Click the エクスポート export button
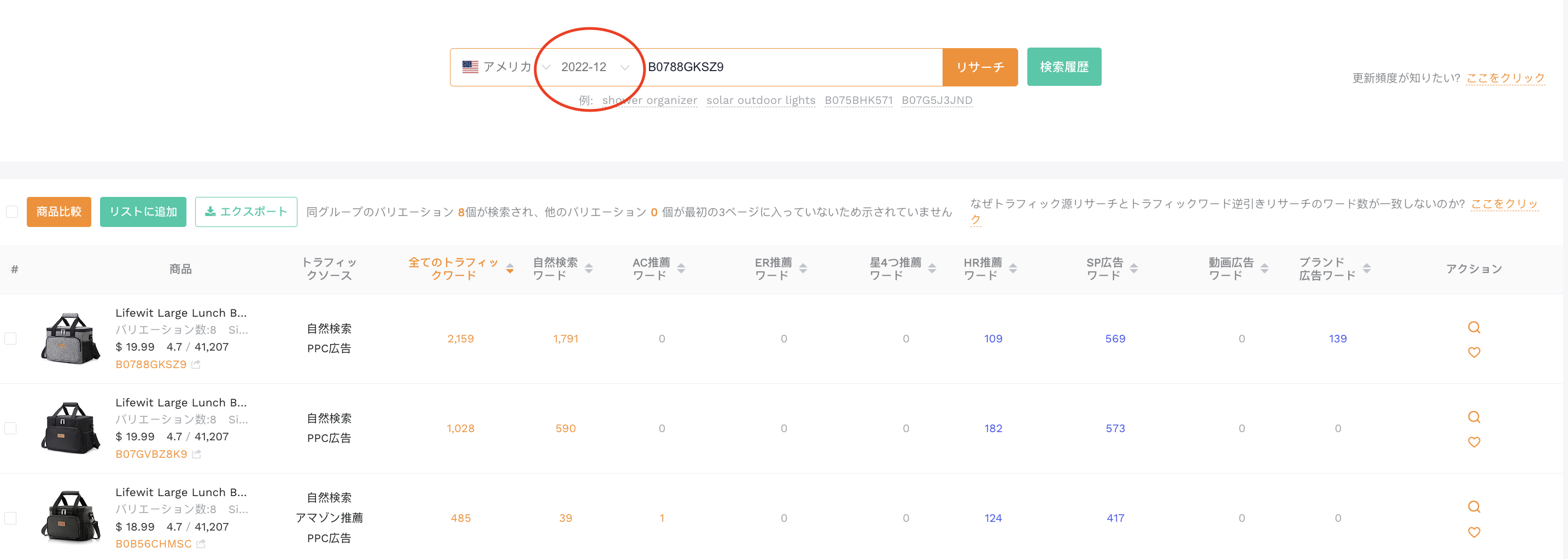This screenshot has height=559, width=1568. 246,212
